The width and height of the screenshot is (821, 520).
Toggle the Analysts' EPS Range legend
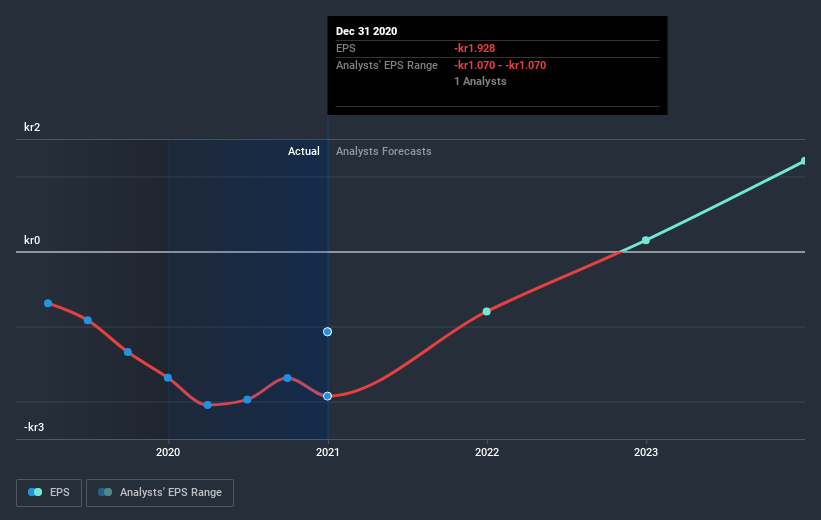(160, 492)
